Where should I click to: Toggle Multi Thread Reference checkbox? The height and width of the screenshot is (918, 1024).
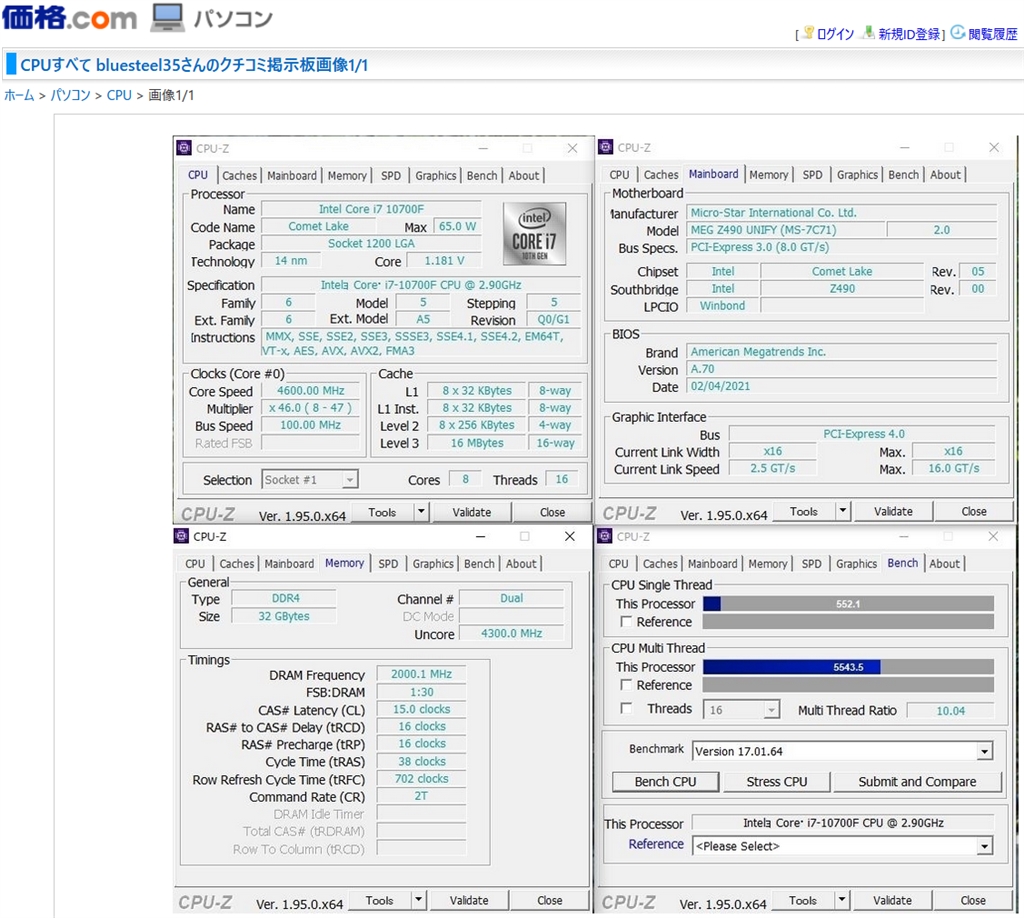click(626, 685)
